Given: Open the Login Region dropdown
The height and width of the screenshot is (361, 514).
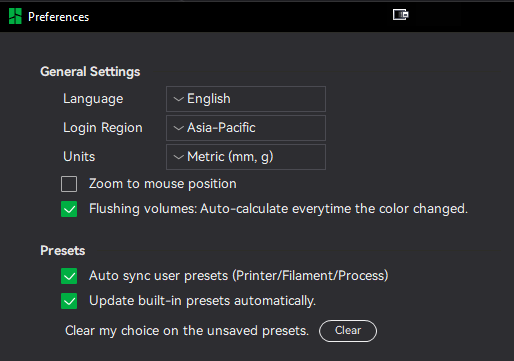Looking at the screenshot, I should [246, 128].
